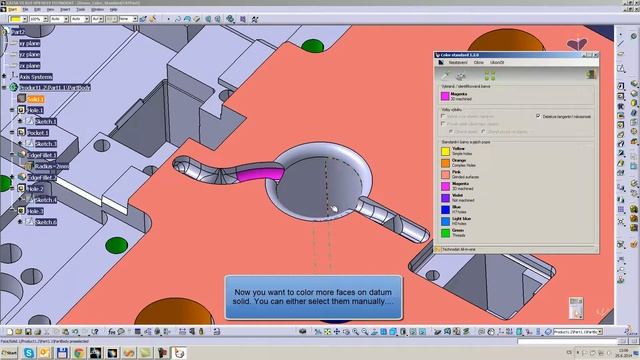
Task: Pick Magenta 3D machined swatch in standard list
Action: [445, 186]
